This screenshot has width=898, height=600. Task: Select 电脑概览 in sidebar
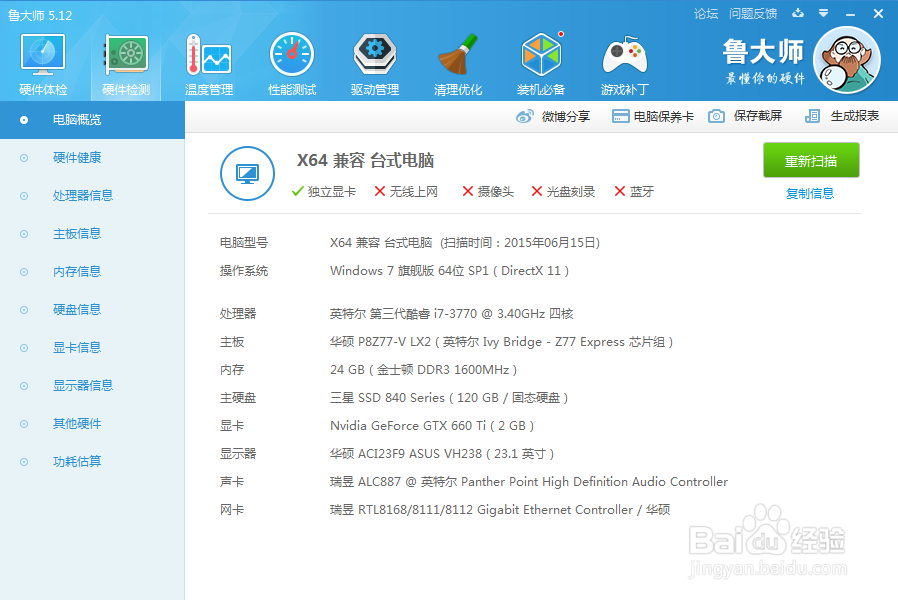(x=92, y=120)
